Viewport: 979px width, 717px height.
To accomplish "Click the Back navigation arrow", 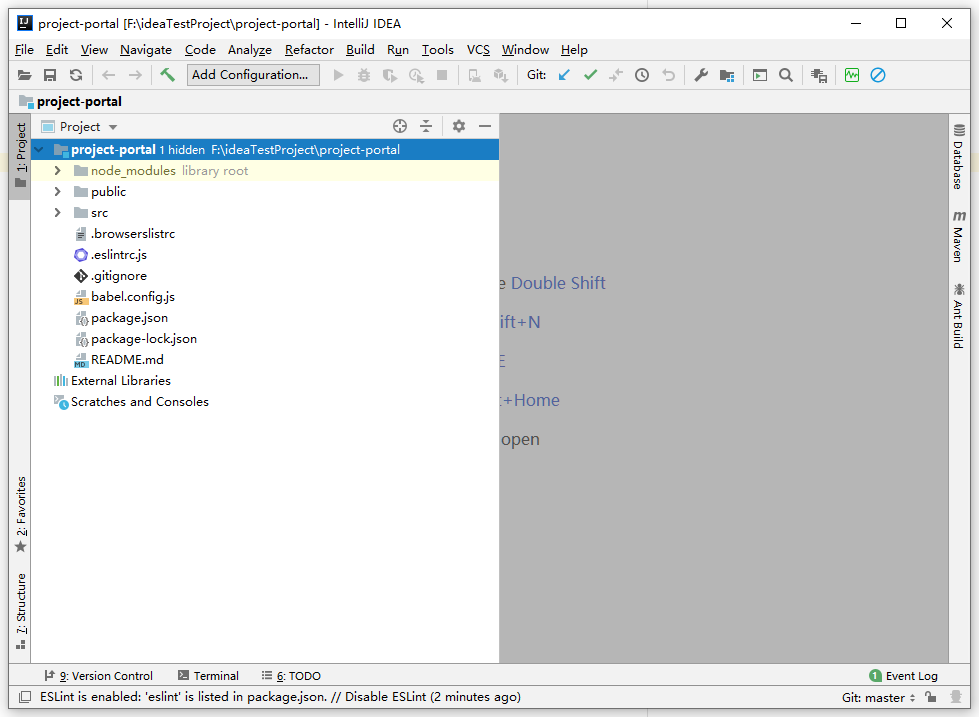I will [109, 76].
